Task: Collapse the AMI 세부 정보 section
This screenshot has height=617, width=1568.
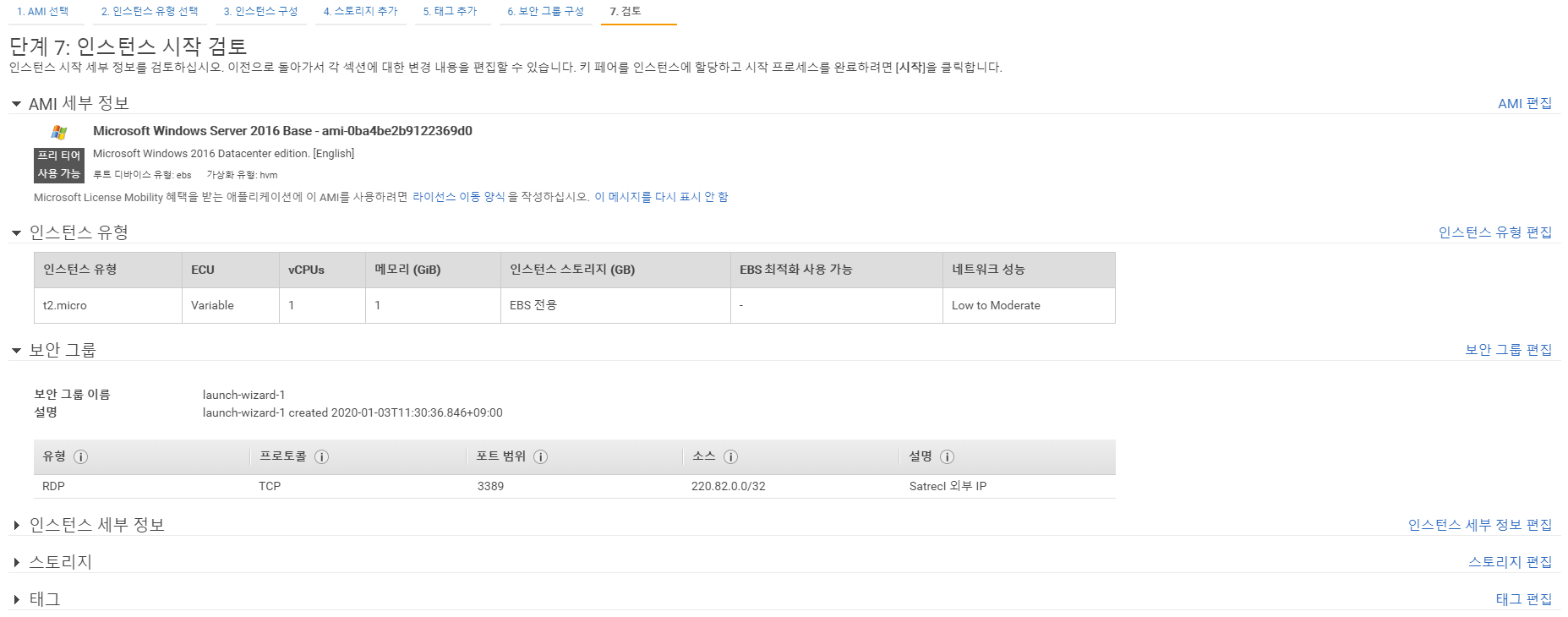Action: pos(16,104)
